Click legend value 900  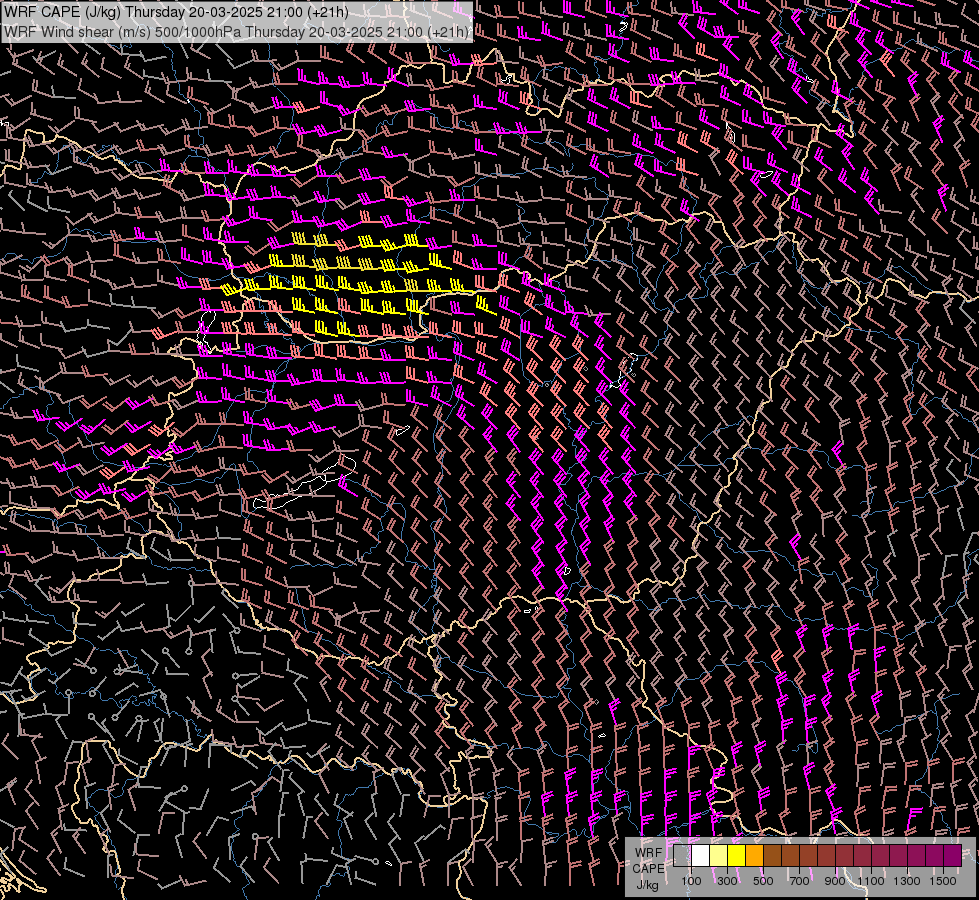click(835, 881)
